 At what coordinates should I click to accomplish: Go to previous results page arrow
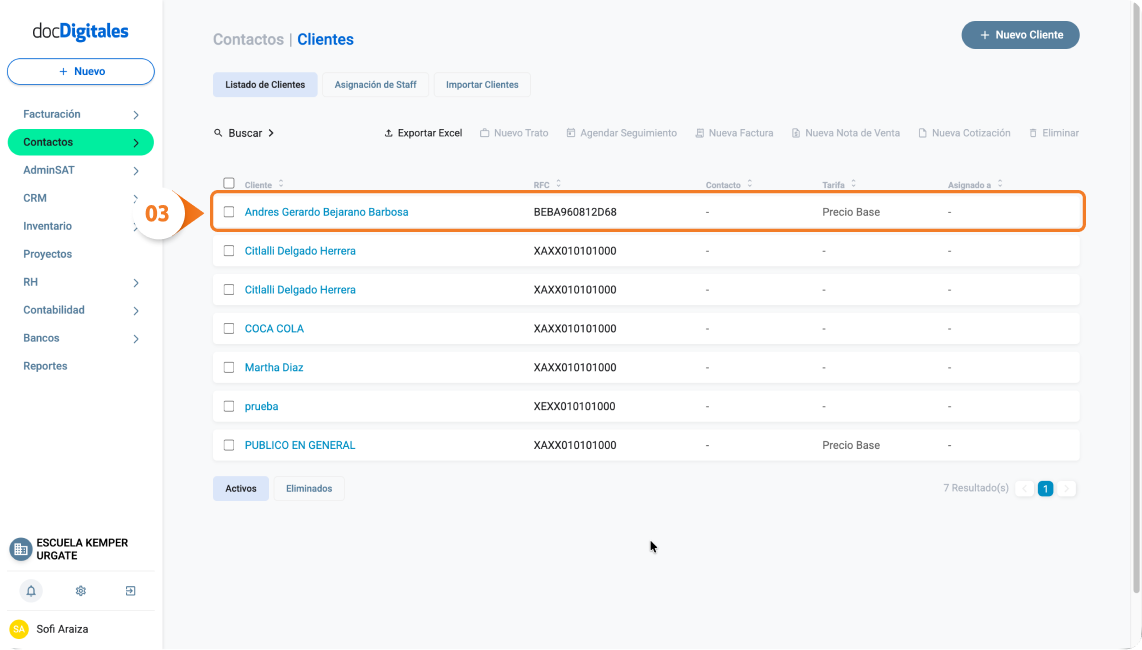click(x=1025, y=489)
